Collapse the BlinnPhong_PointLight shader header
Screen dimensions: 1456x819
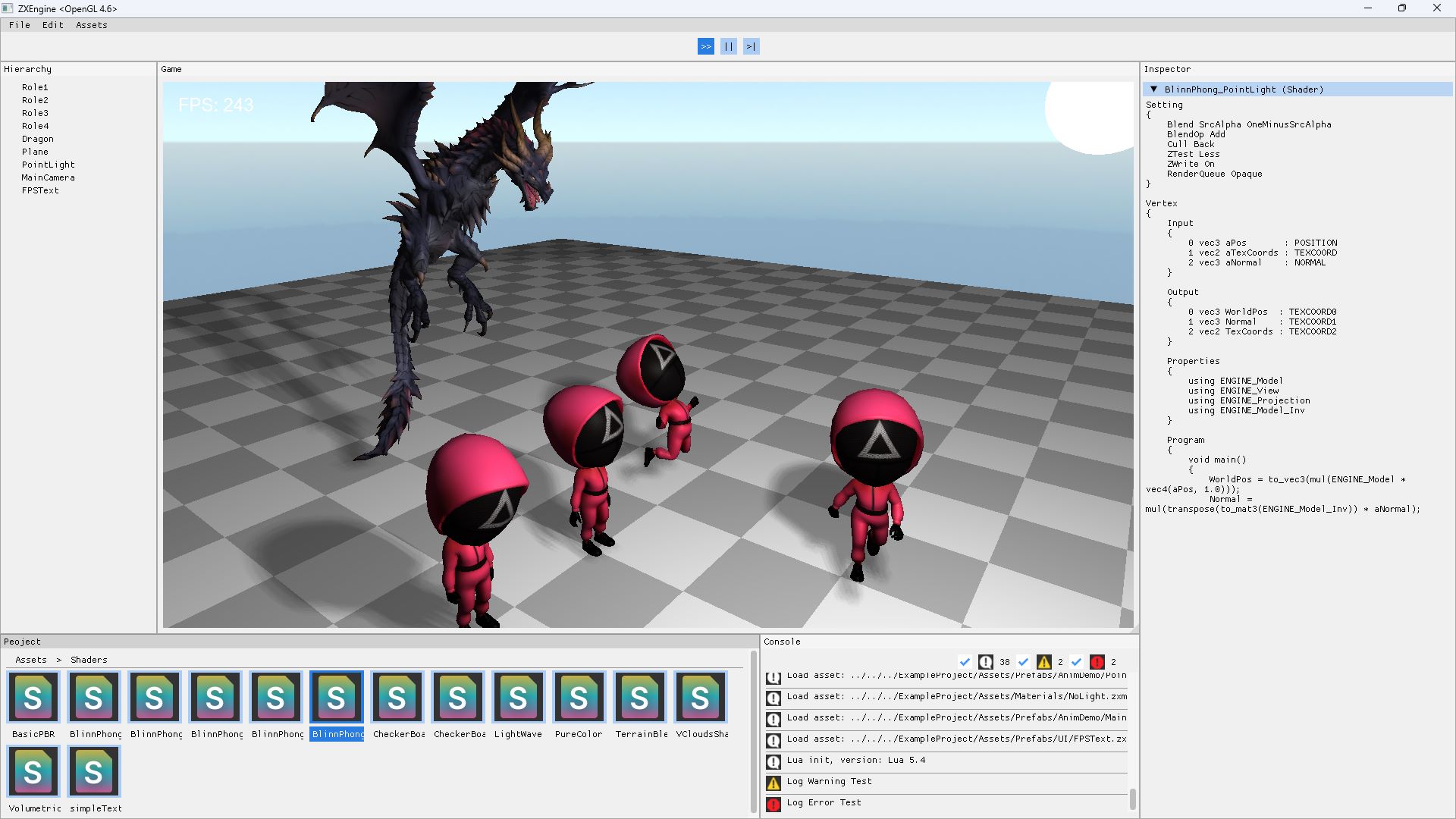(1153, 89)
